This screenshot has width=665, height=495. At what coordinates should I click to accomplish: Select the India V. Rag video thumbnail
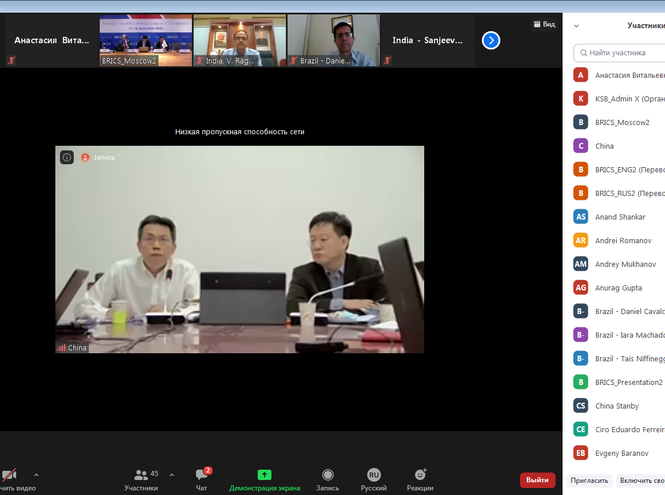(x=239, y=40)
